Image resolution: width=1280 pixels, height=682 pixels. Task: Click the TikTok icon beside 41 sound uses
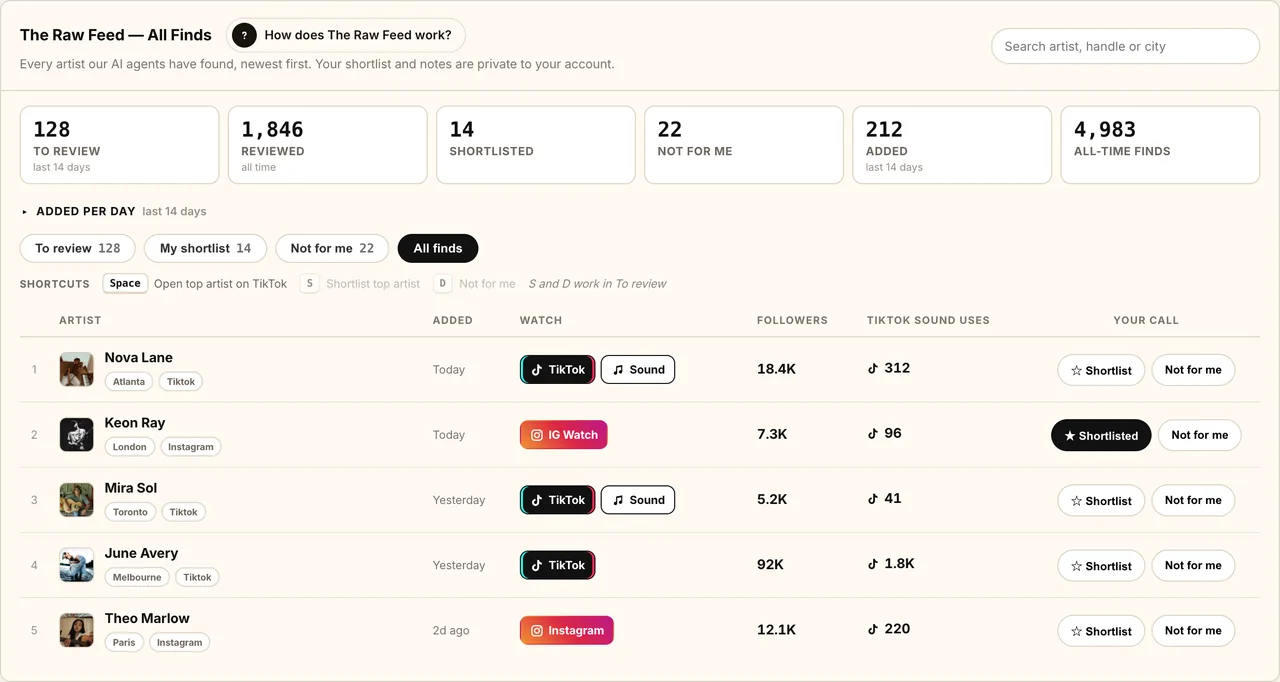click(x=873, y=498)
